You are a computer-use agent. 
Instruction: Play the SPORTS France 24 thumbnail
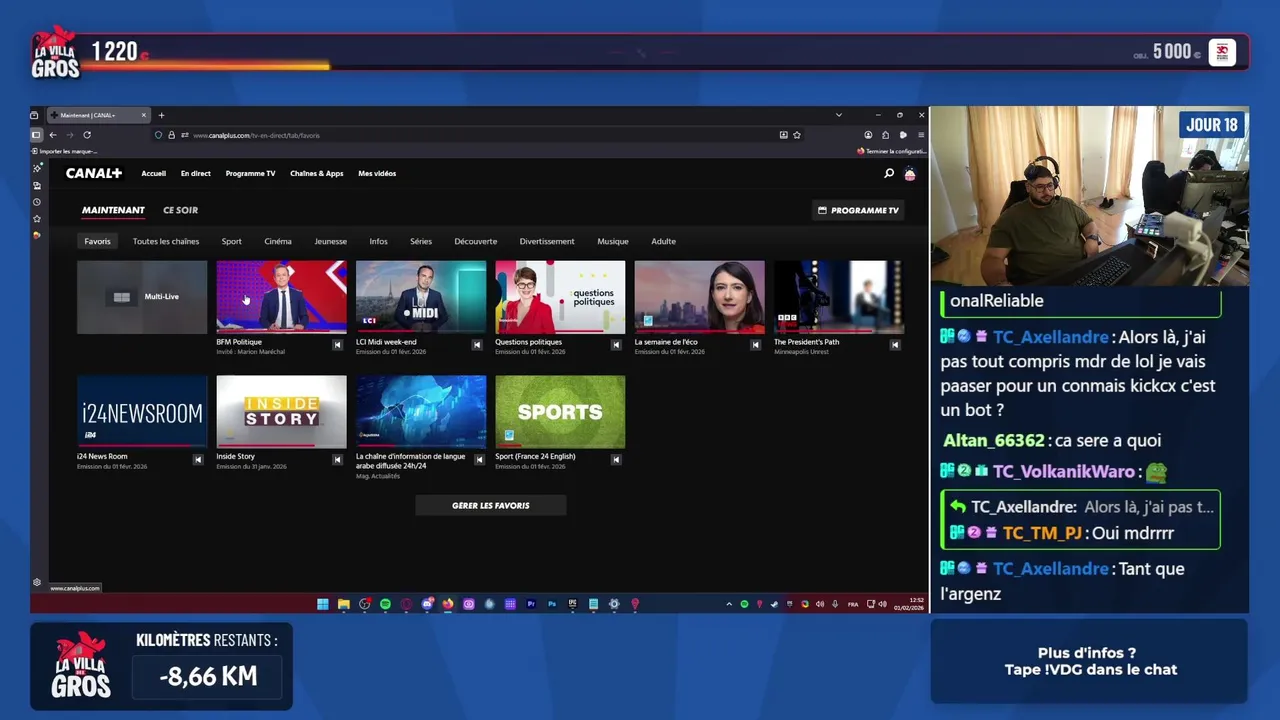click(x=560, y=411)
